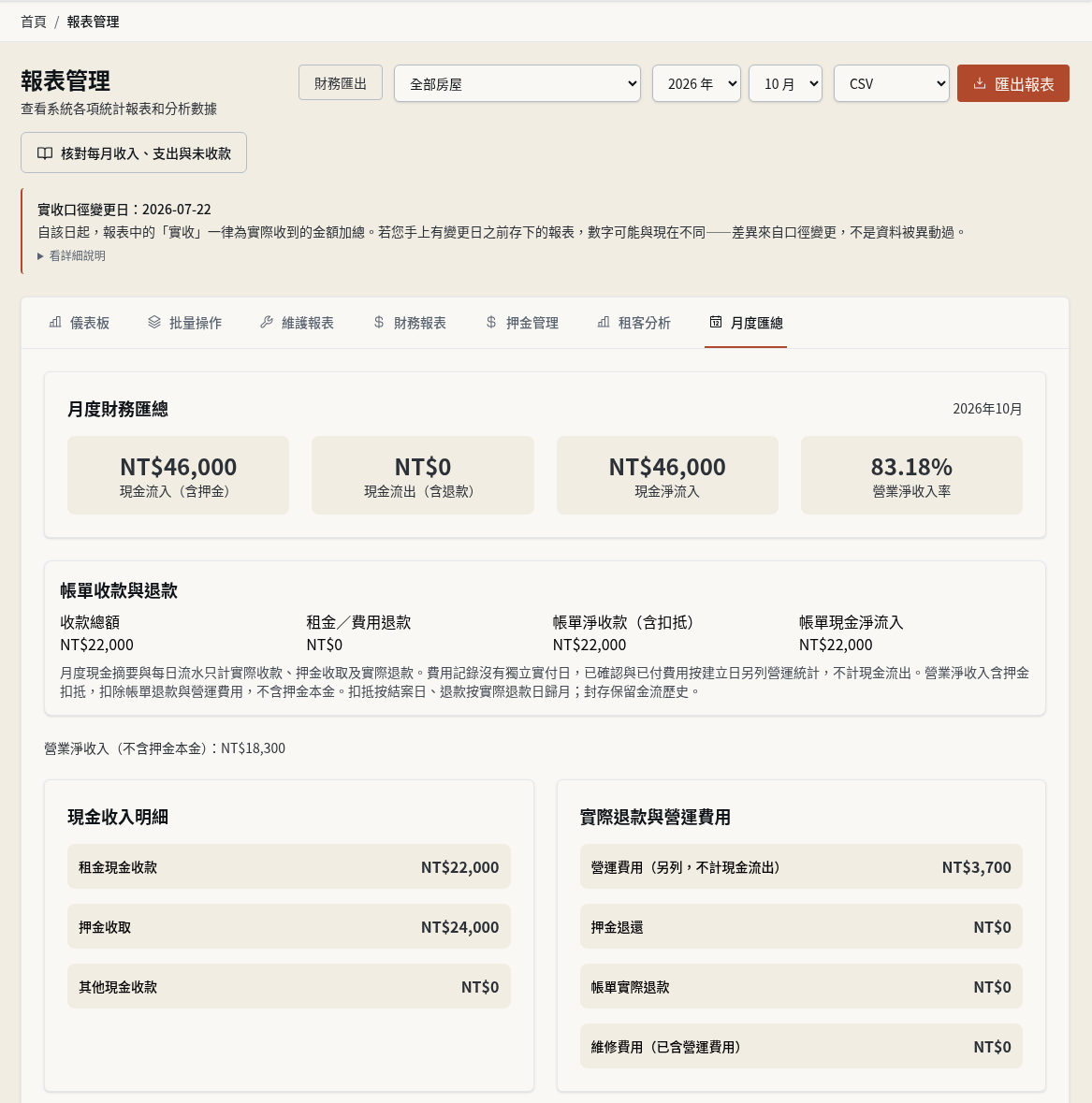Viewport: 1092px width, 1103px height.
Task: Open the CSV format dropdown
Action: point(891,83)
